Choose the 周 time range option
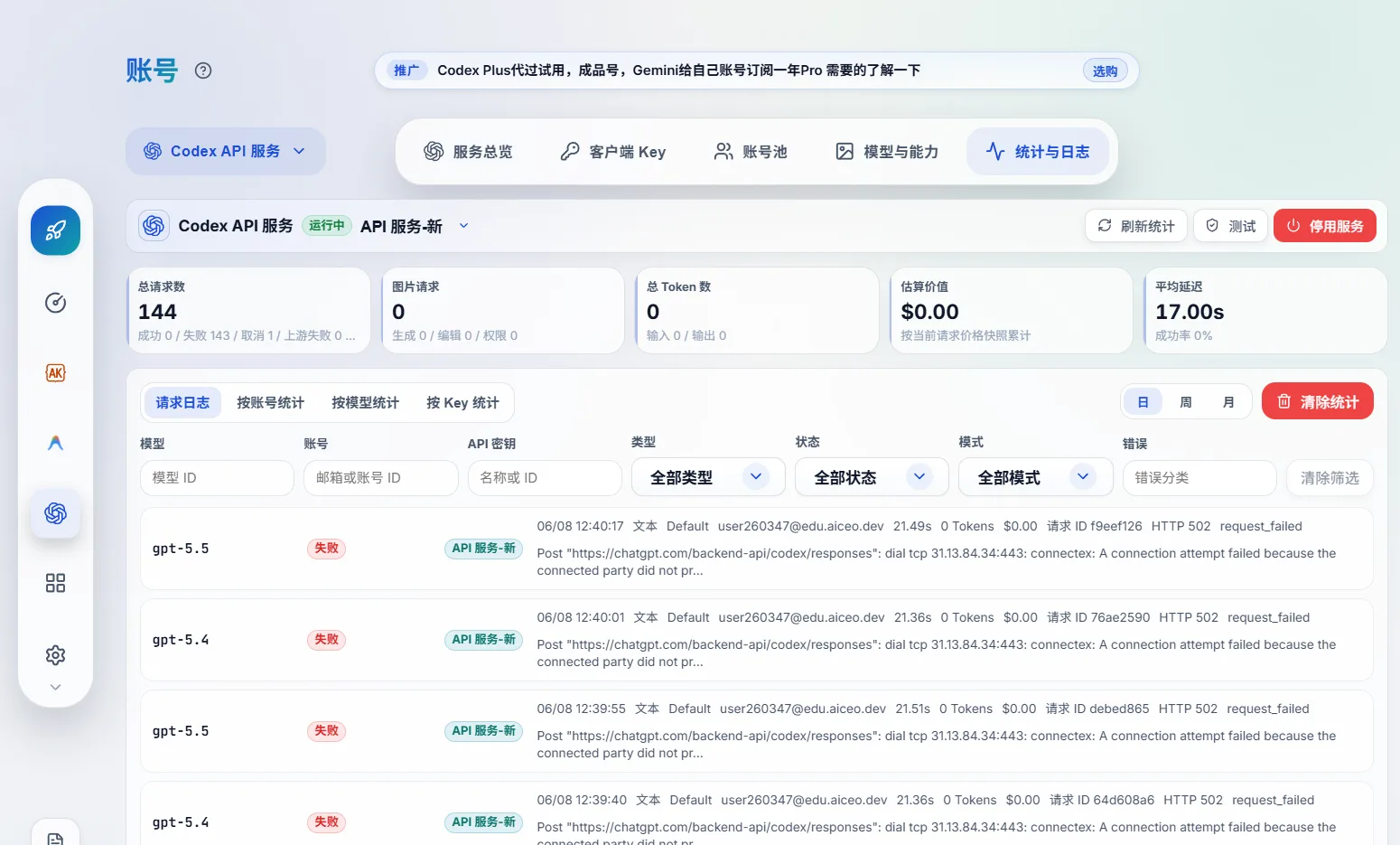Image resolution: width=1400 pixels, height=845 pixels. (x=1186, y=402)
